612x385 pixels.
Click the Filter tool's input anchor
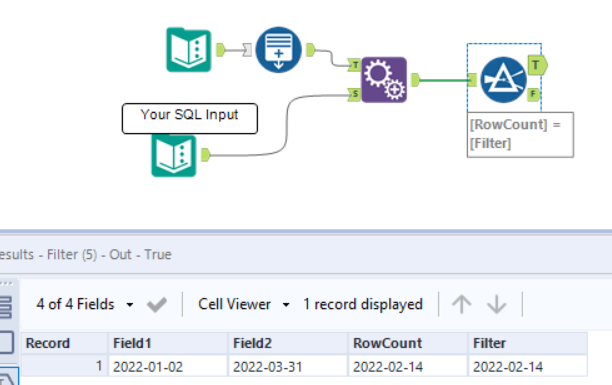(x=472, y=80)
